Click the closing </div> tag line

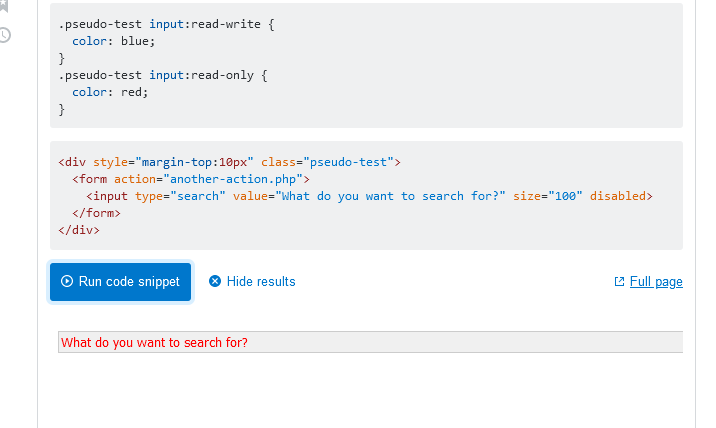click(79, 230)
